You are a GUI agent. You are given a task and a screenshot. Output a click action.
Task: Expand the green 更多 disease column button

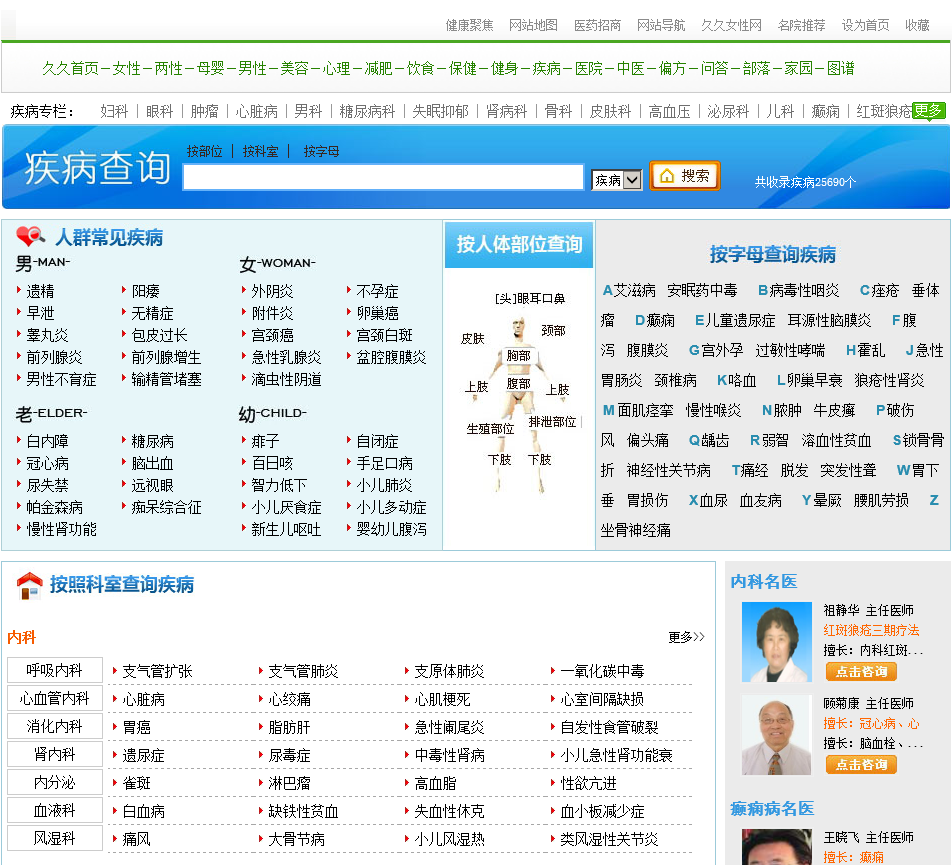coord(928,110)
